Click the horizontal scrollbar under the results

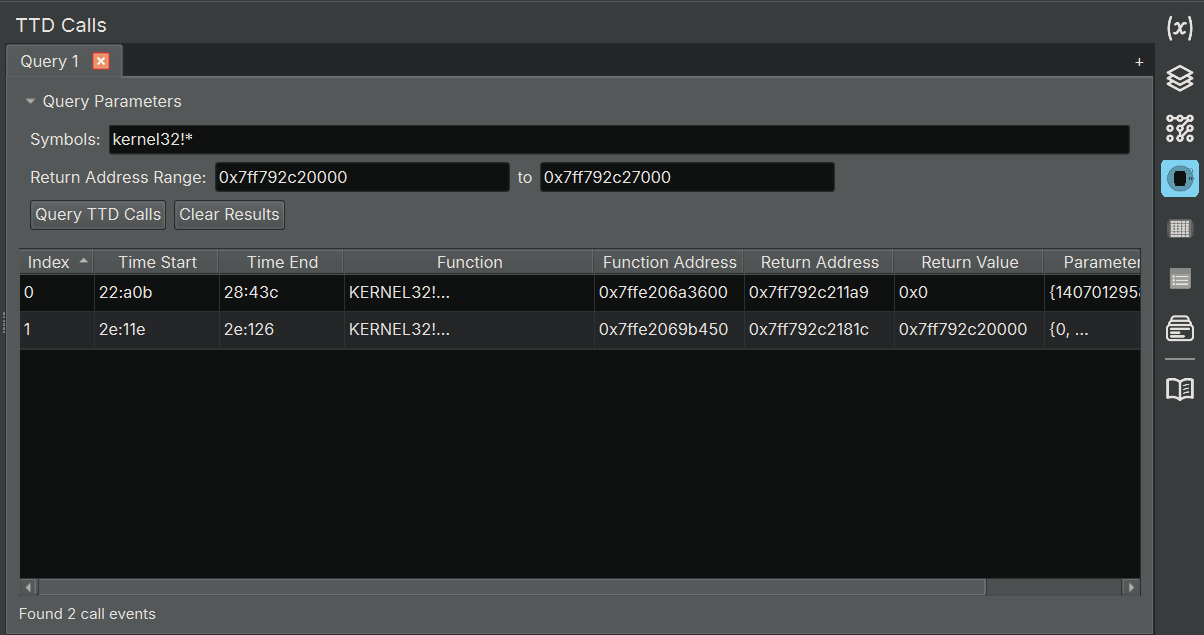(x=510, y=587)
